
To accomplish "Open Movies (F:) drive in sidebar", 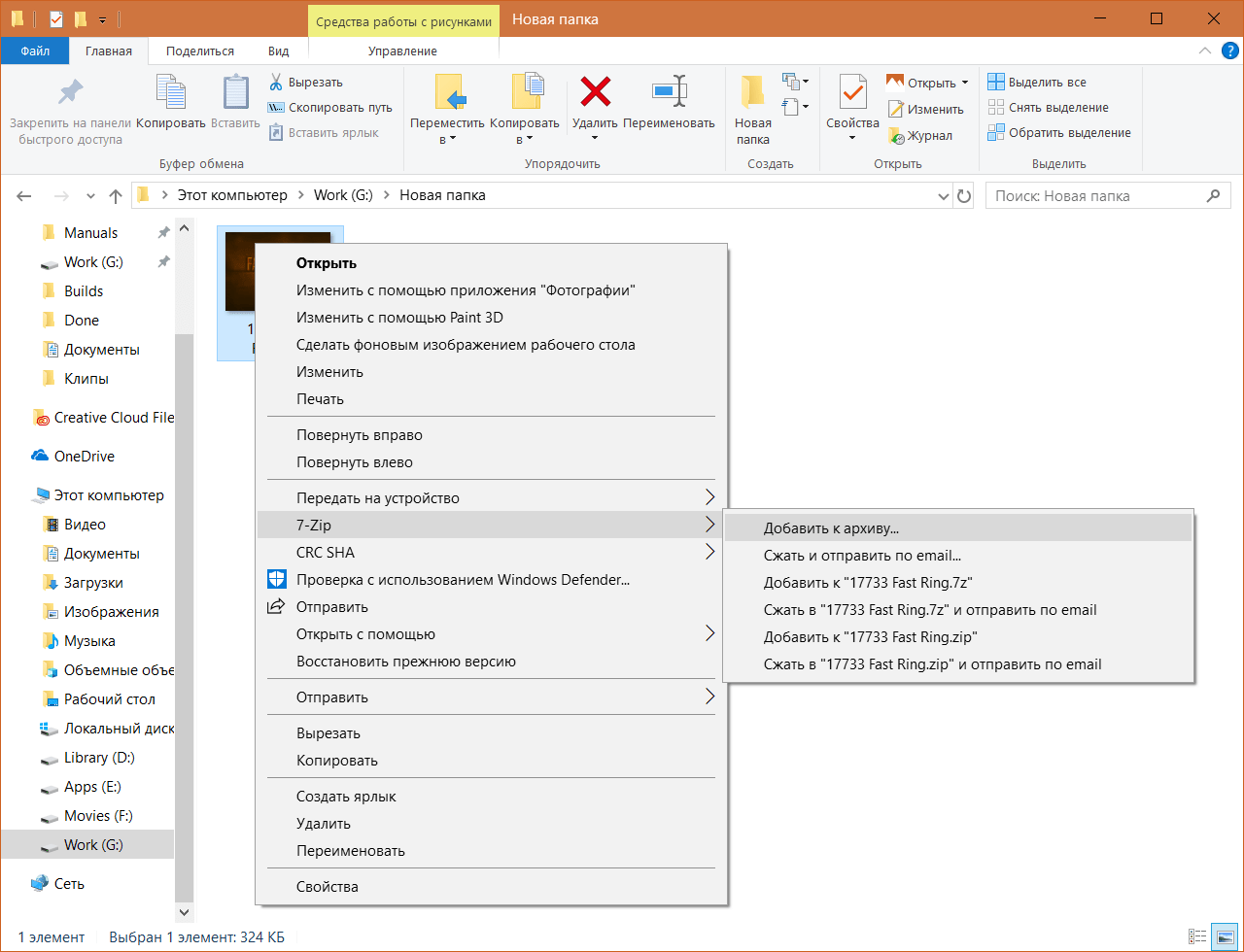I will coord(98,816).
